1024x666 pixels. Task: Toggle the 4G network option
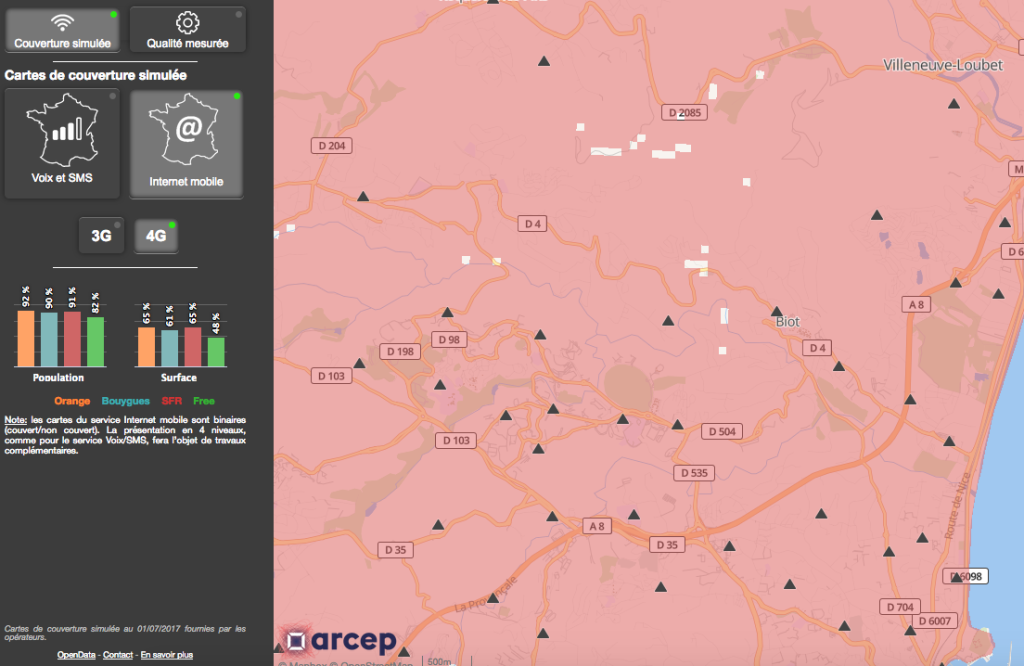pyautogui.click(x=156, y=237)
